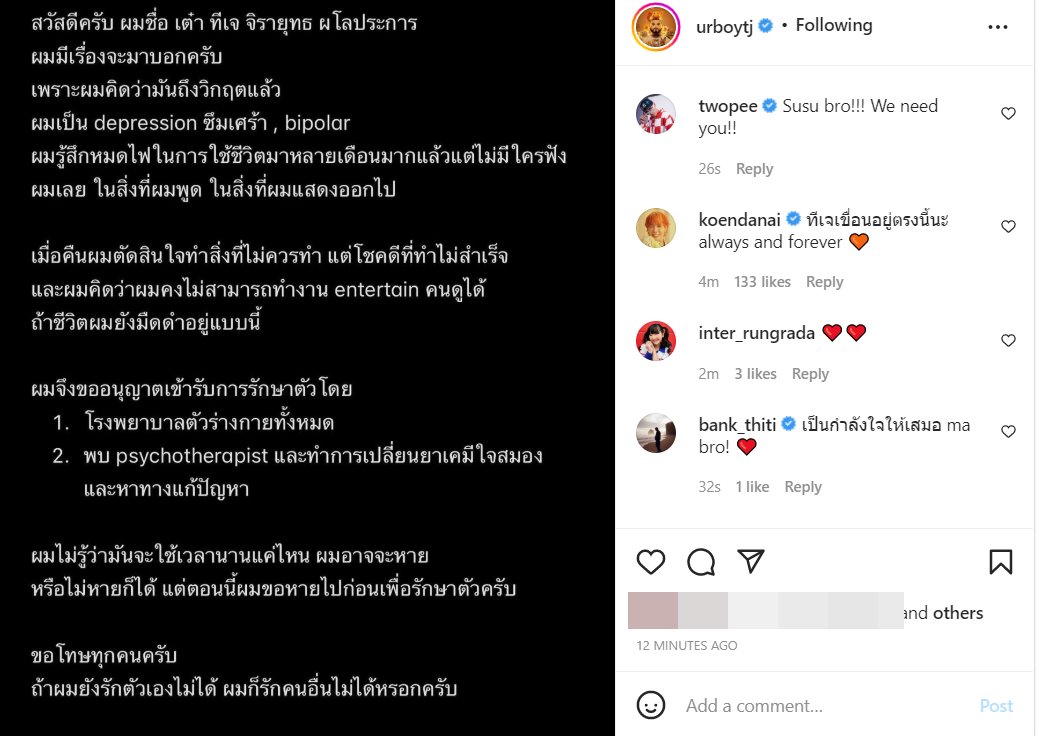Open the three-dot more options menu
This screenshot has width=1037, height=736.
coord(997,27)
